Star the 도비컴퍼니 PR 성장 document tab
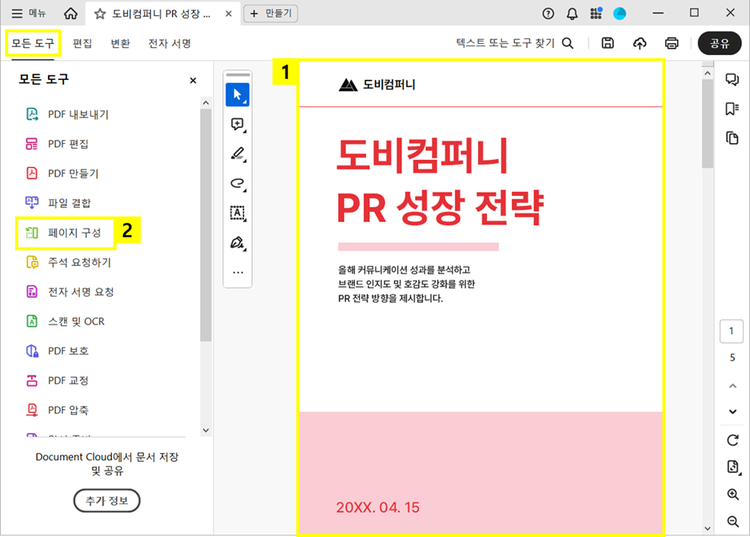The height and width of the screenshot is (537, 750). point(99,14)
